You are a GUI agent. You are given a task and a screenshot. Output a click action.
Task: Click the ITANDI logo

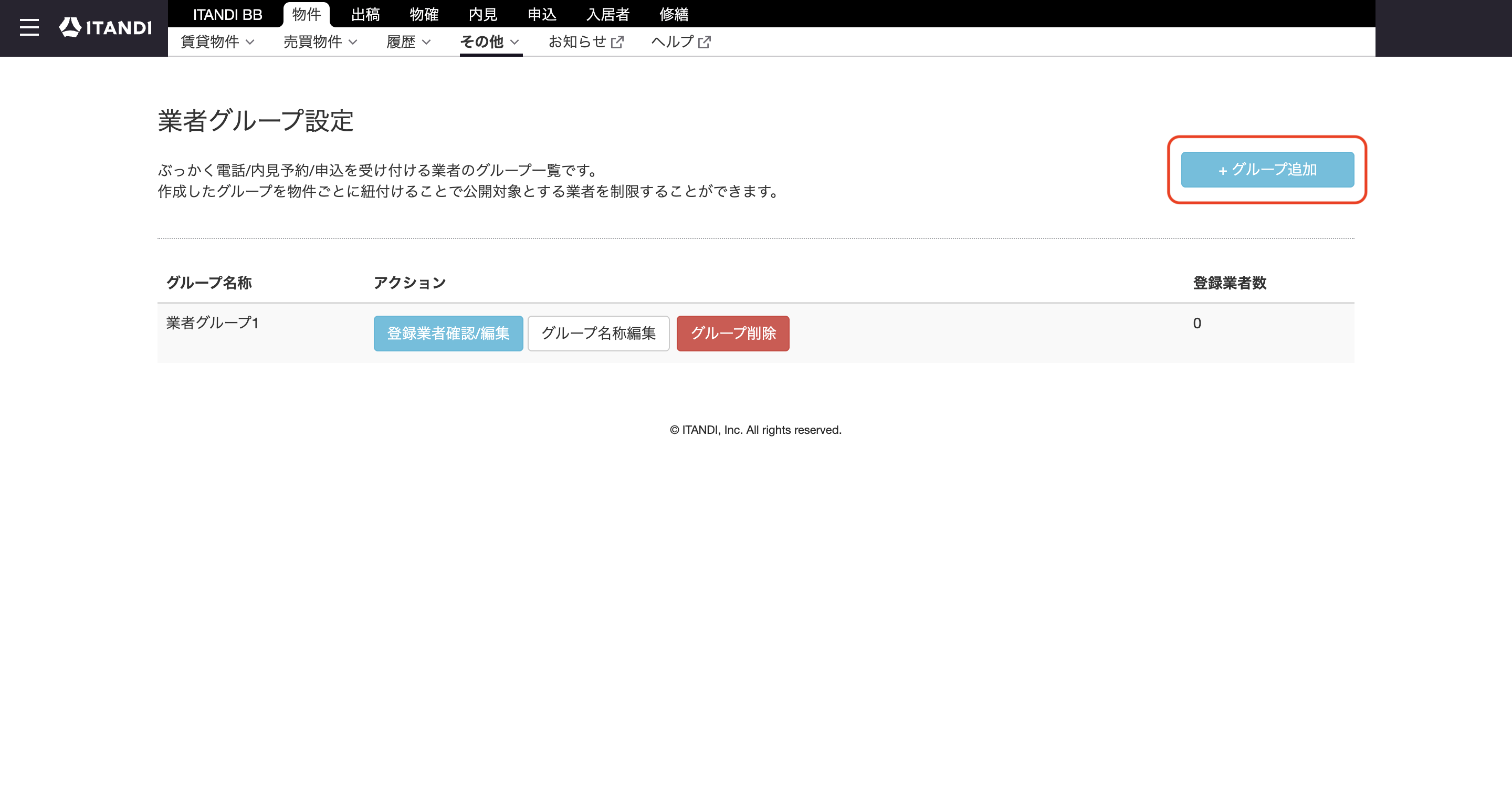[106, 27]
